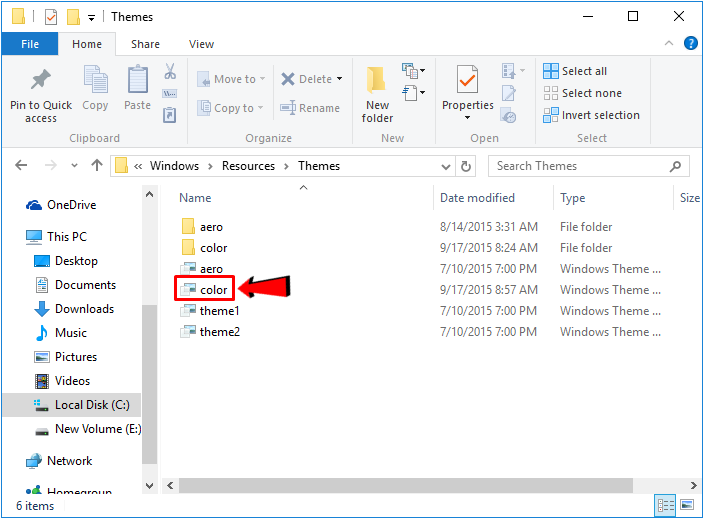This screenshot has height=518, width=703.
Task: Click the Pin to Quick access icon
Action: pos(41,80)
